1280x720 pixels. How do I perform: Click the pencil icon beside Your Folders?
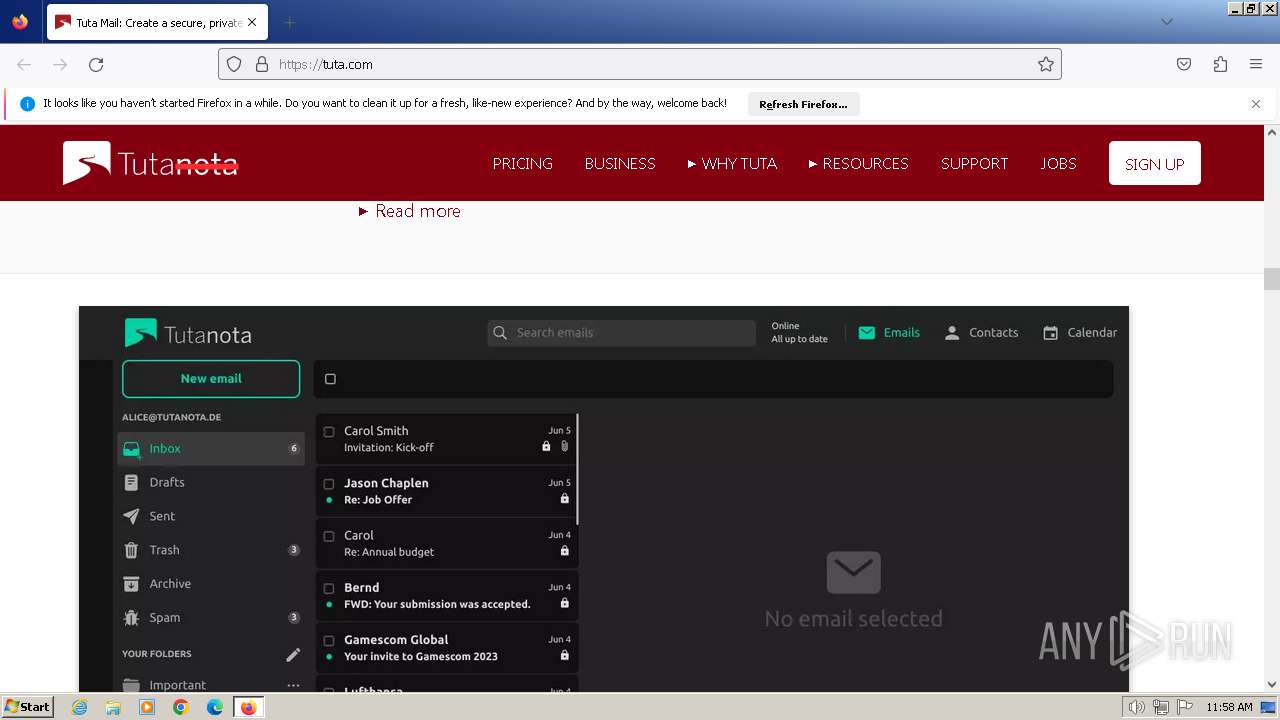tap(293, 655)
